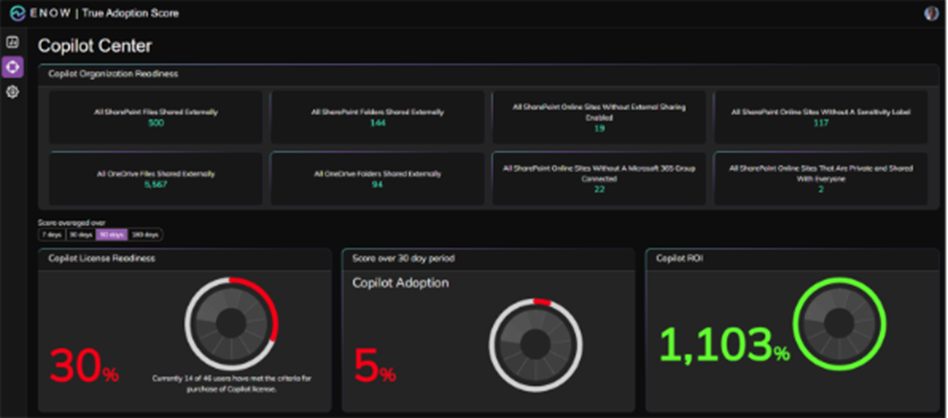The image size is (948, 418).
Task: Open All SharePoint Files Shared Externally tile
Action: click(155, 117)
